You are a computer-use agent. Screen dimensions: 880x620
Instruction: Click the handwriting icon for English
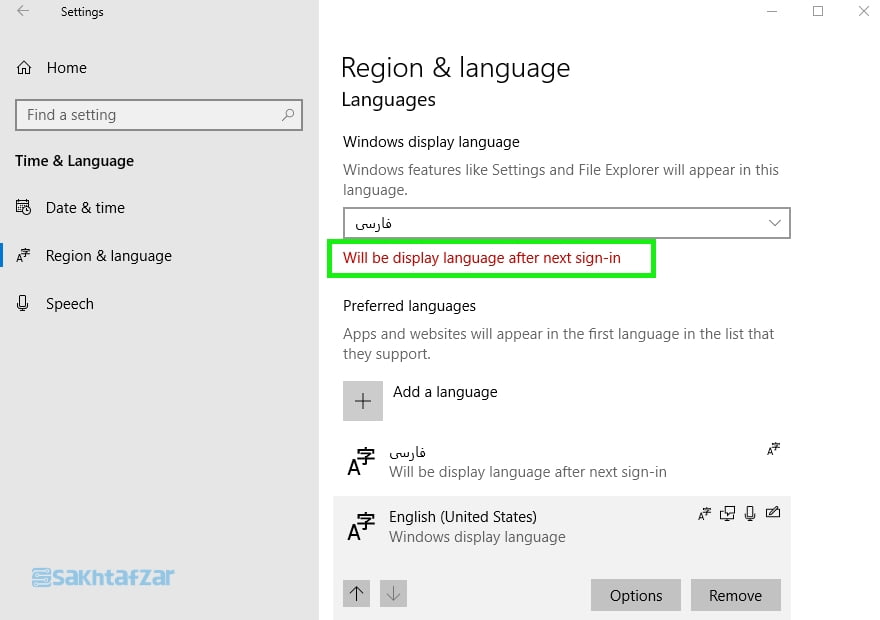pyautogui.click(x=772, y=514)
